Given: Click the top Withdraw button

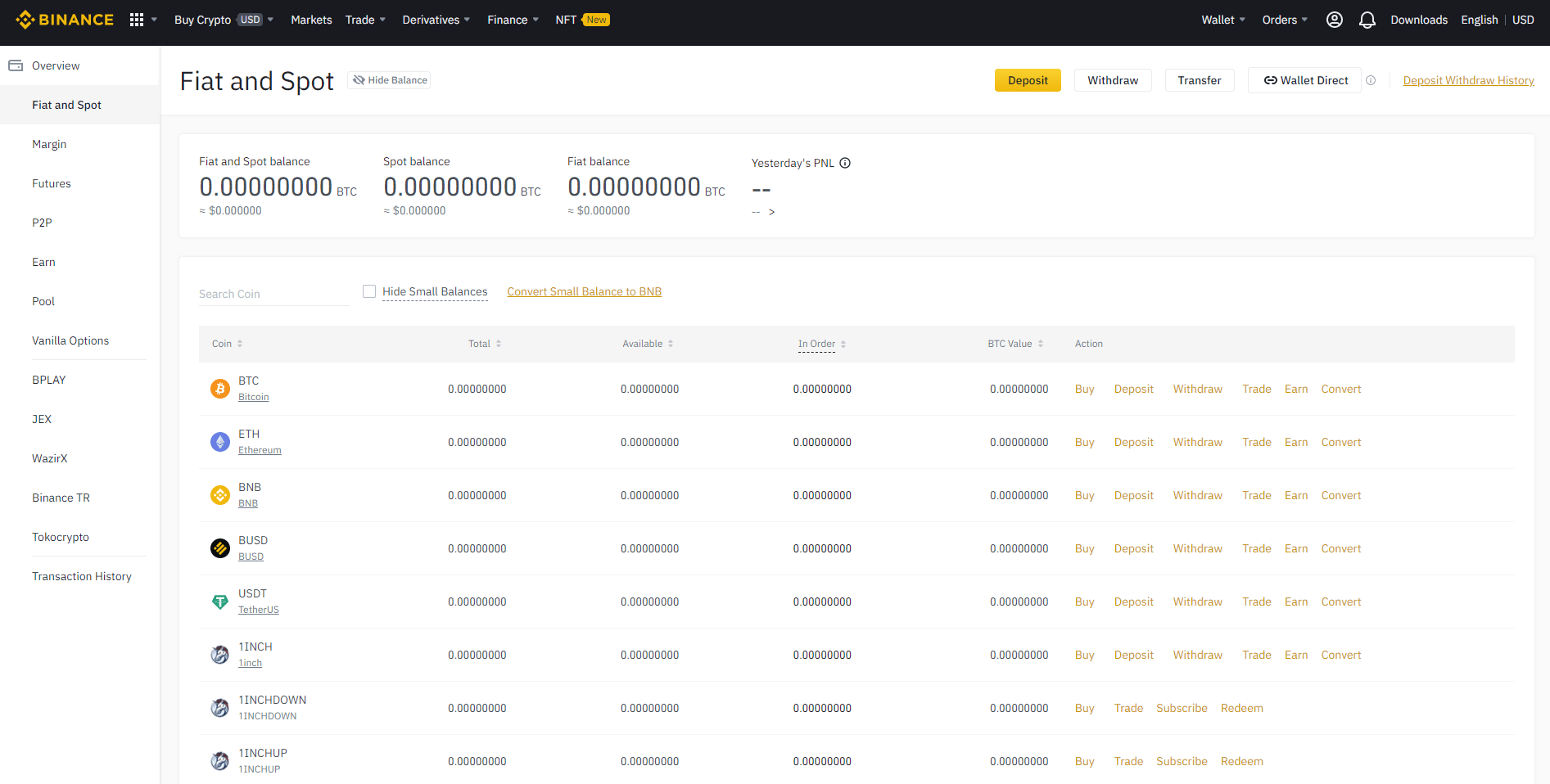Looking at the screenshot, I should click(x=1113, y=80).
